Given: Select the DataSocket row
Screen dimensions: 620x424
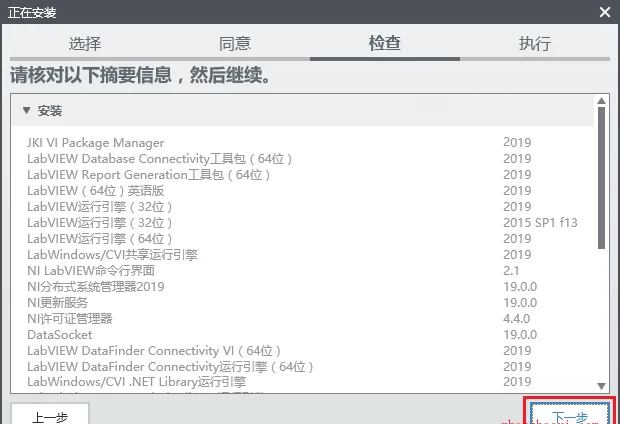Looking at the screenshot, I should [302, 335].
